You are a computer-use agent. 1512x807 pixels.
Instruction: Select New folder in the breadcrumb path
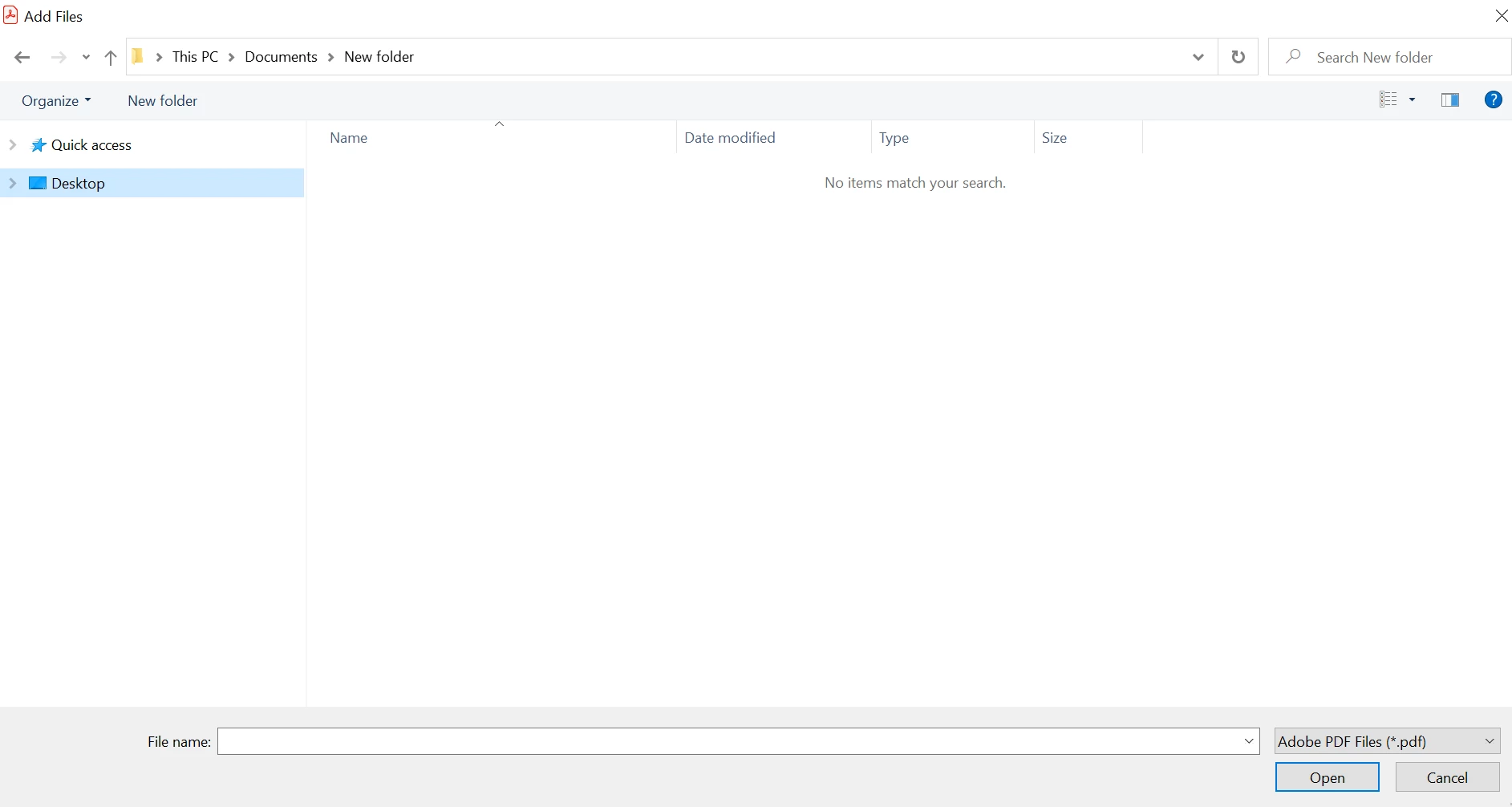pos(379,57)
